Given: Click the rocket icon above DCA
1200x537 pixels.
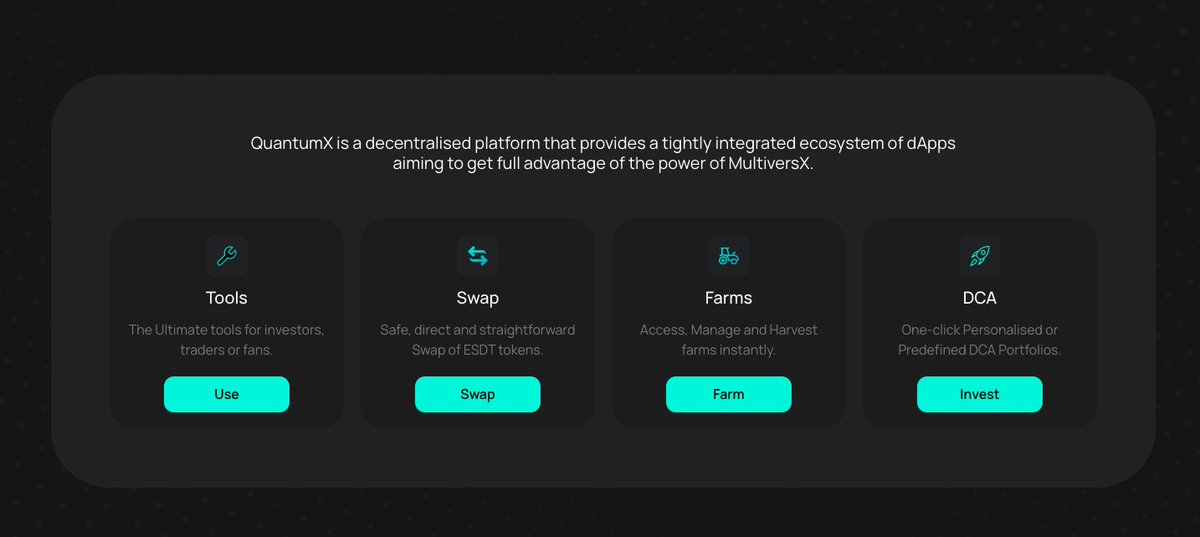Looking at the screenshot, I should click(980, 256).
